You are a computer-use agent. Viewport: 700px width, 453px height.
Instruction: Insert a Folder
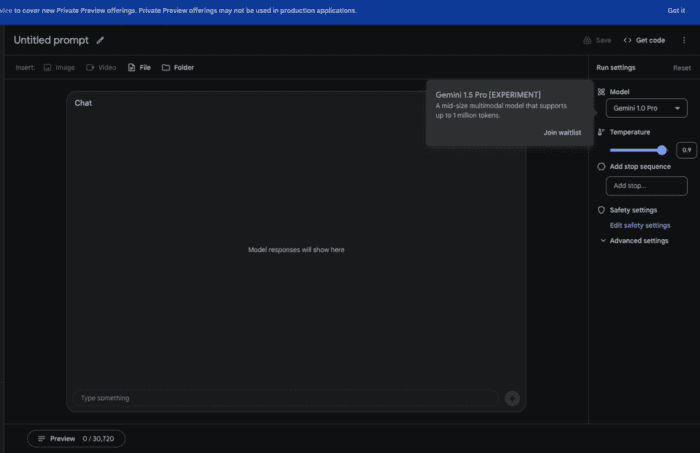[178, 67]
